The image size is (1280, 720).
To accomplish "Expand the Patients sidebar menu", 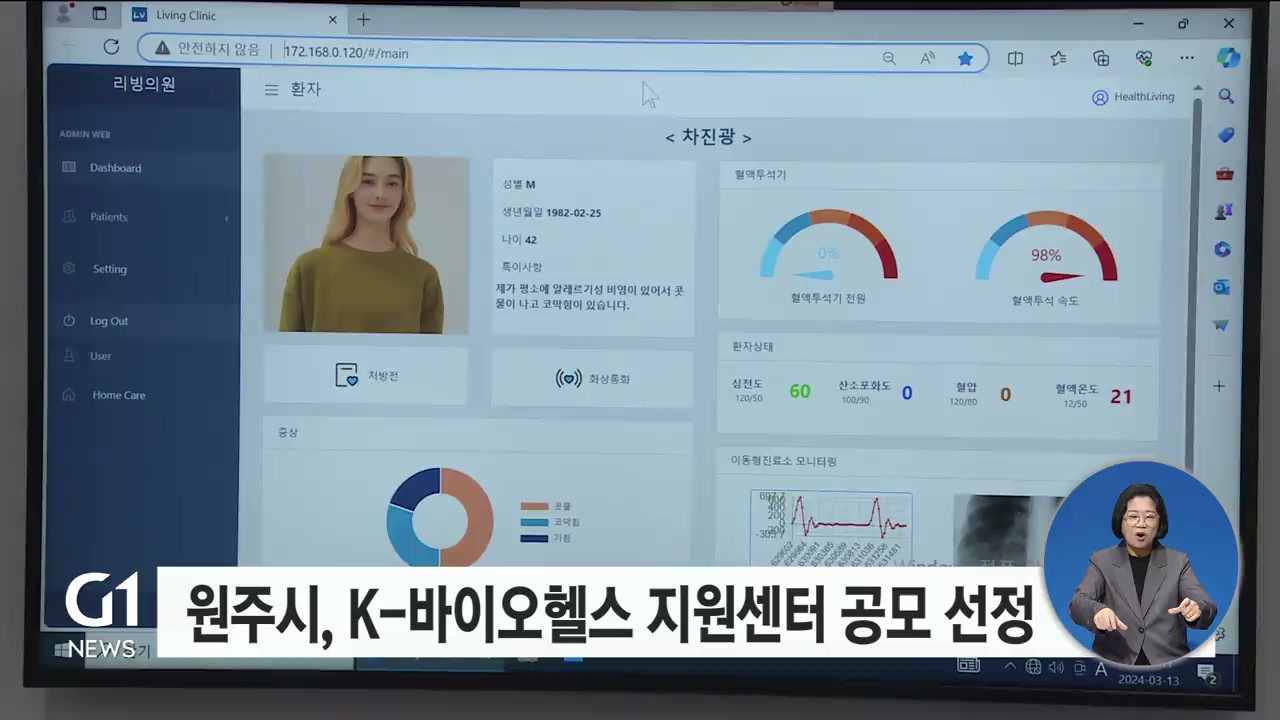I will (x=109, y=217).
